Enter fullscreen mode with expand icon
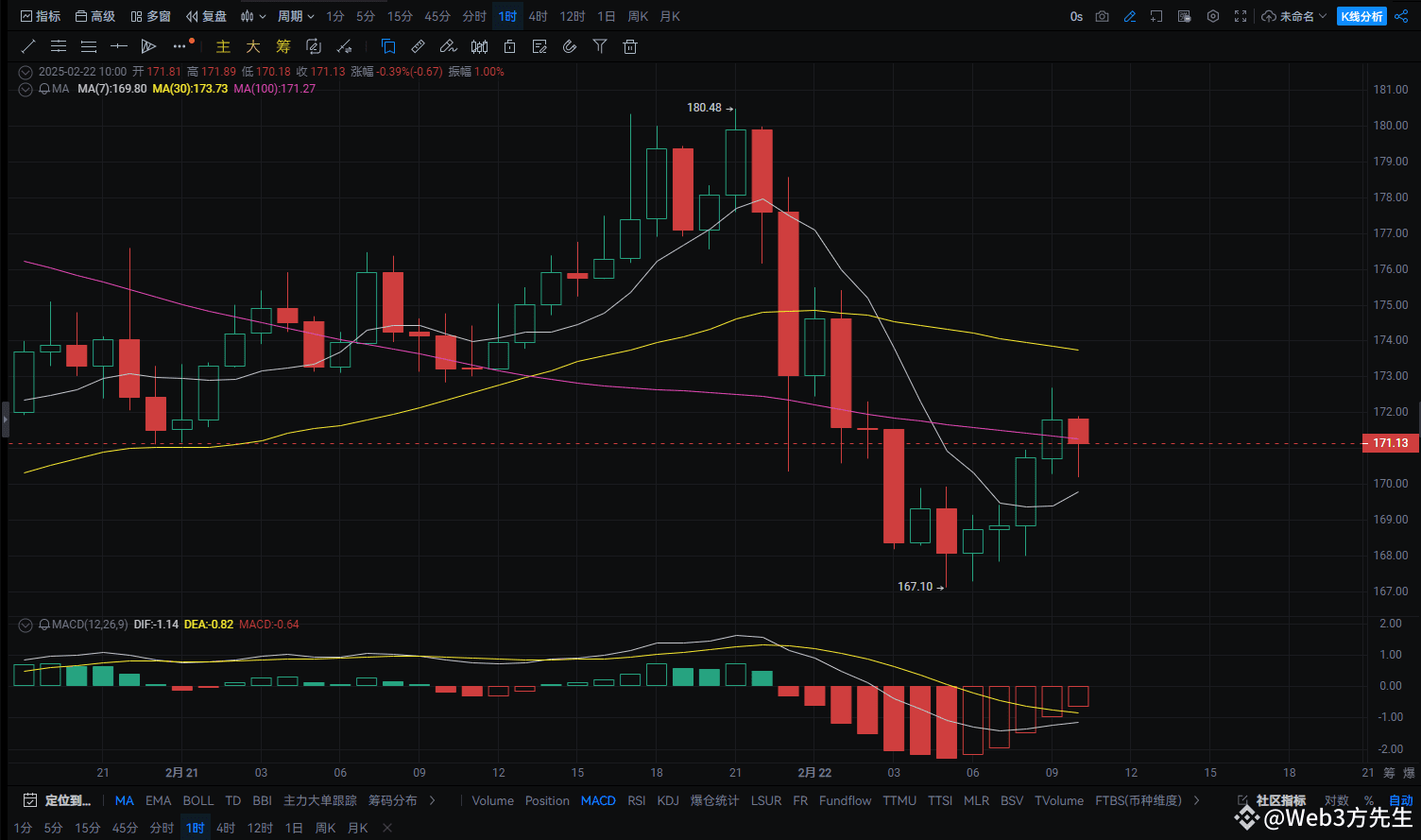The width and height of the screenshot is (1421, 840). [1241, 16]
